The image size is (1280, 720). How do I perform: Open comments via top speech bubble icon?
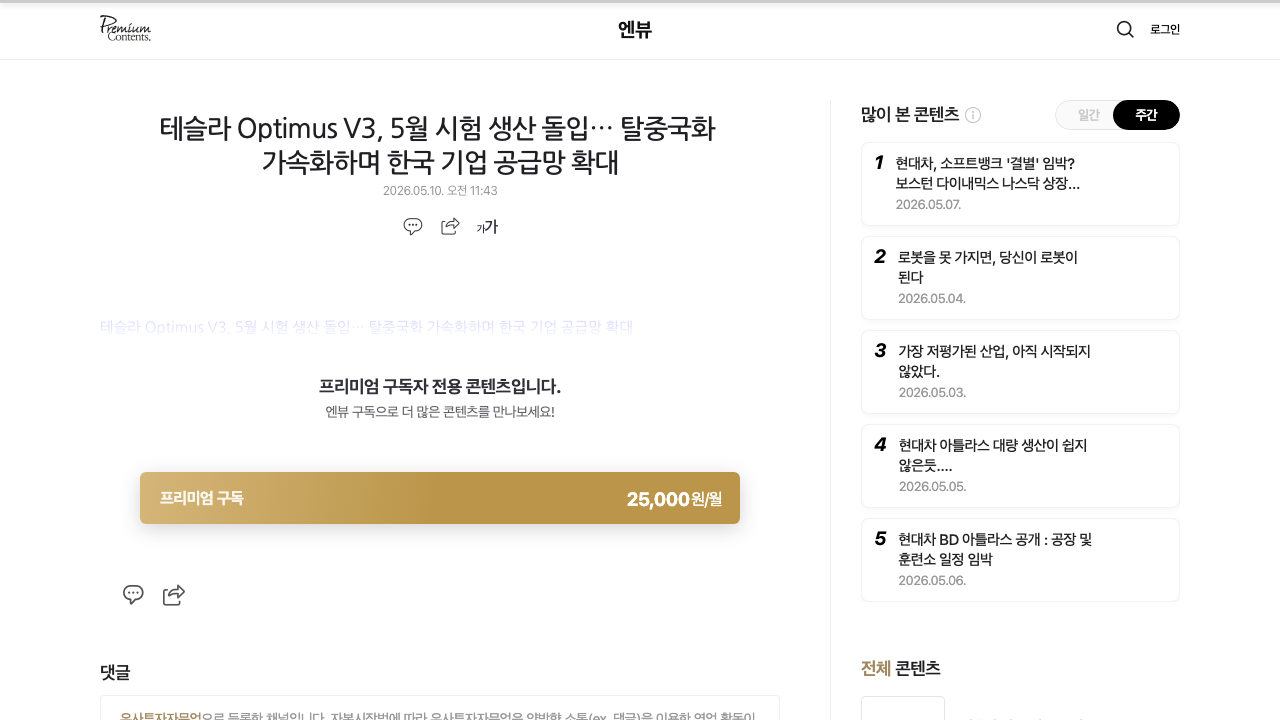click(x=413, y=226)
